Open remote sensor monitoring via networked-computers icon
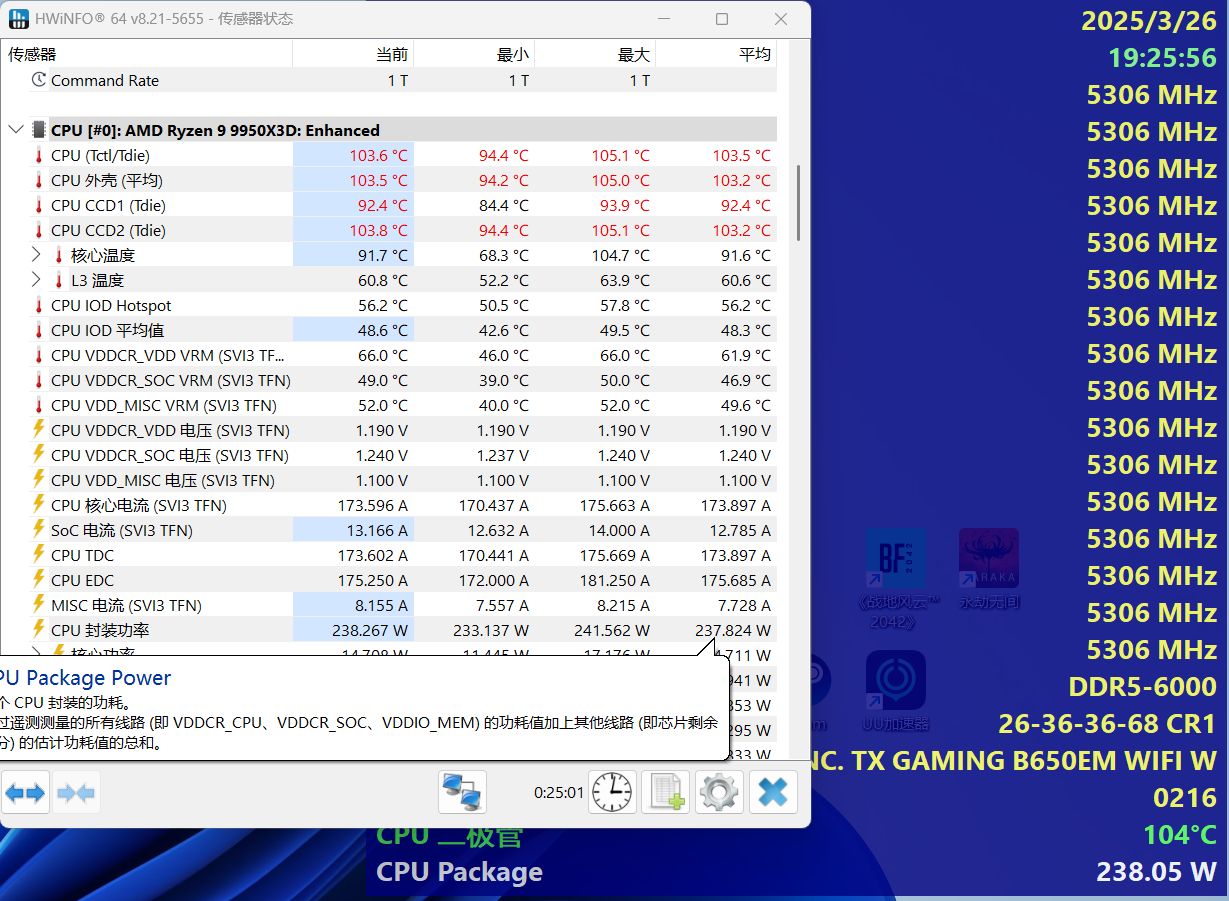1229x901 pixels. point(461,791)
